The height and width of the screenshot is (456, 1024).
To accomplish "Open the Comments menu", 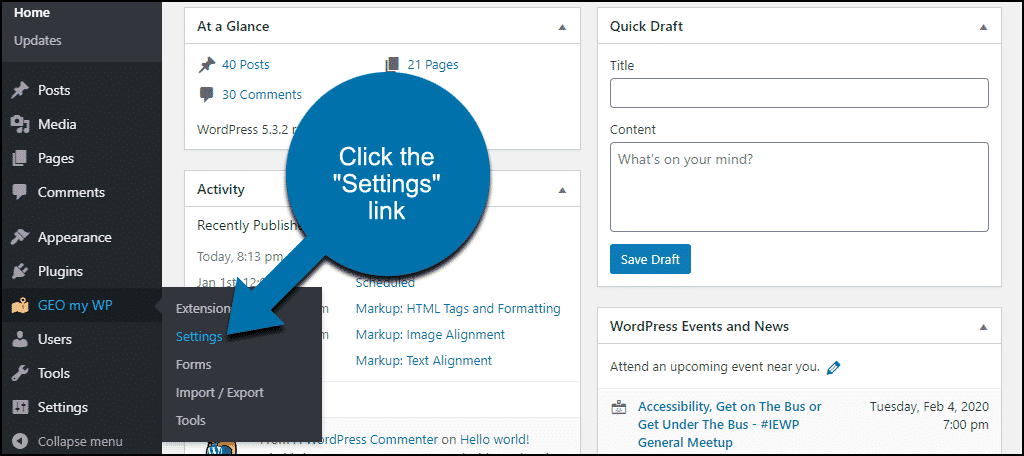I will (x=71, y=192).
